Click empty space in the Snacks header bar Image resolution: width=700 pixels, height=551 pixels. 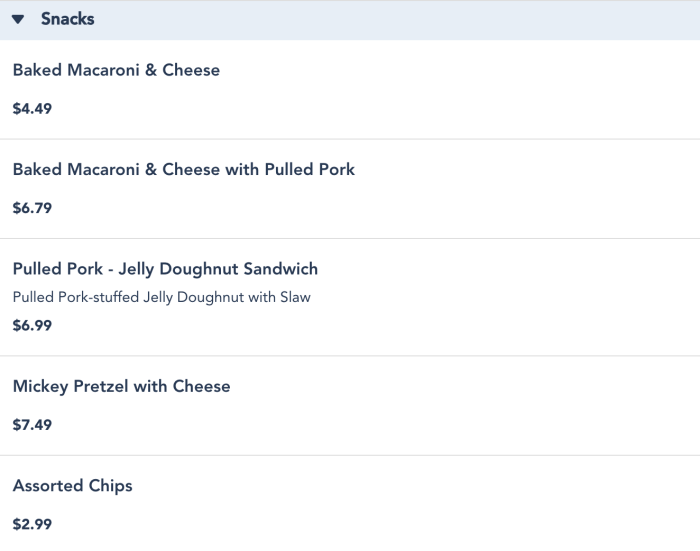point(400,20)
